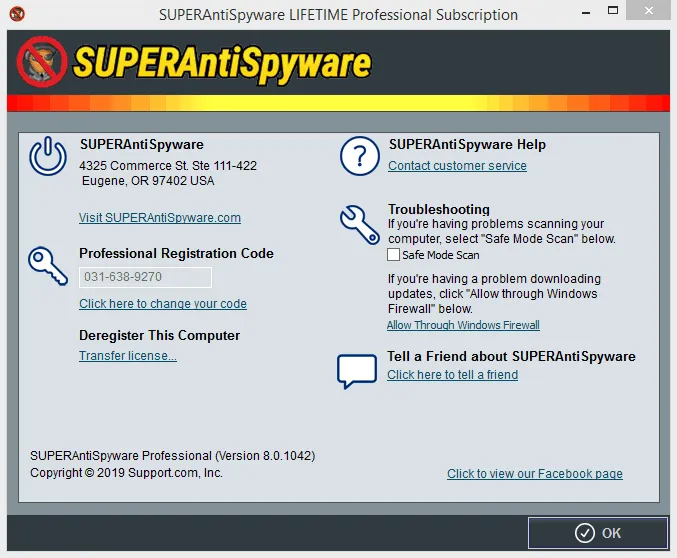Click the Eugene, OR 97402 USA line

click(x=148, y=181)
